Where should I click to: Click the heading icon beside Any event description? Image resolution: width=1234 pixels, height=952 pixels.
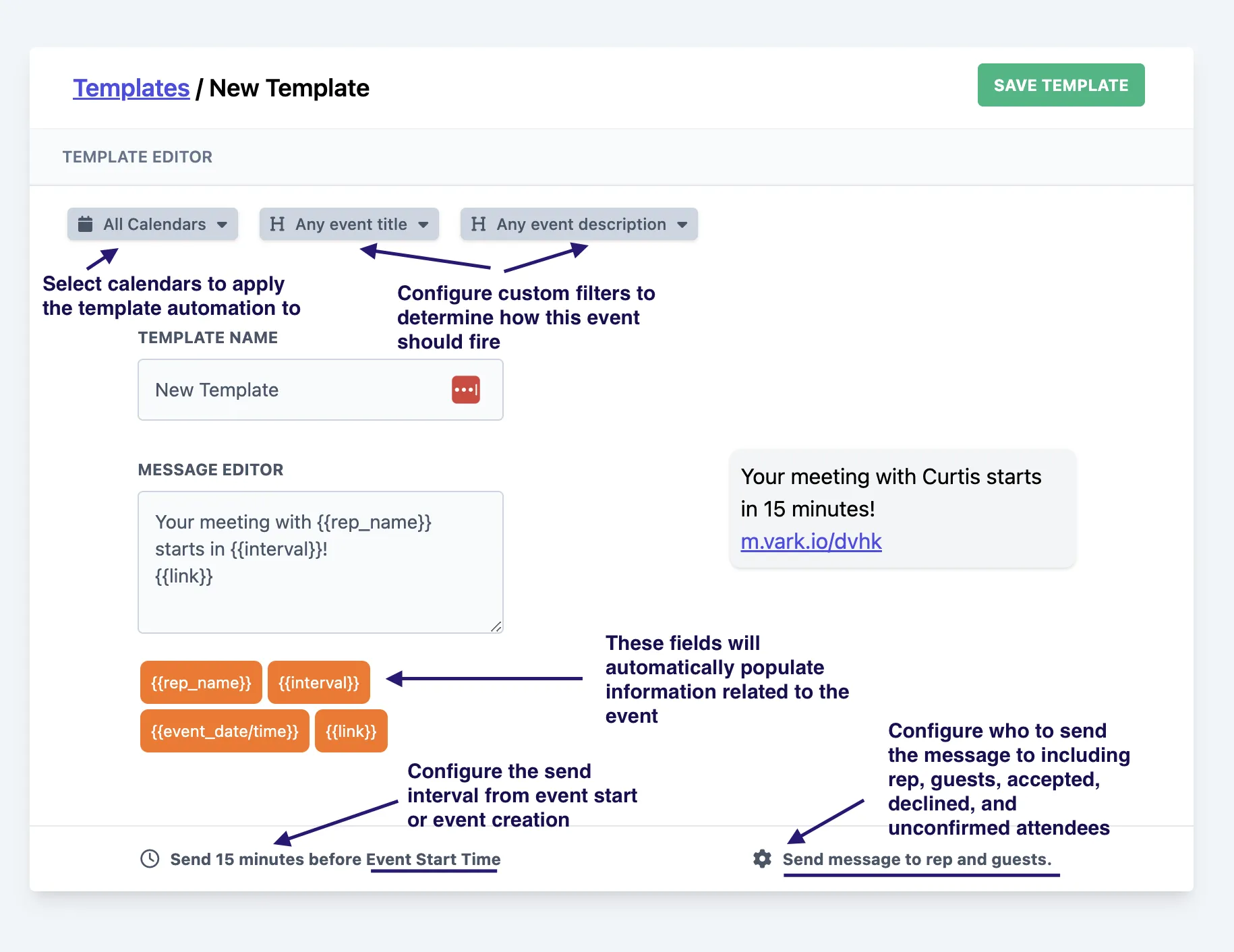[478, 224]
